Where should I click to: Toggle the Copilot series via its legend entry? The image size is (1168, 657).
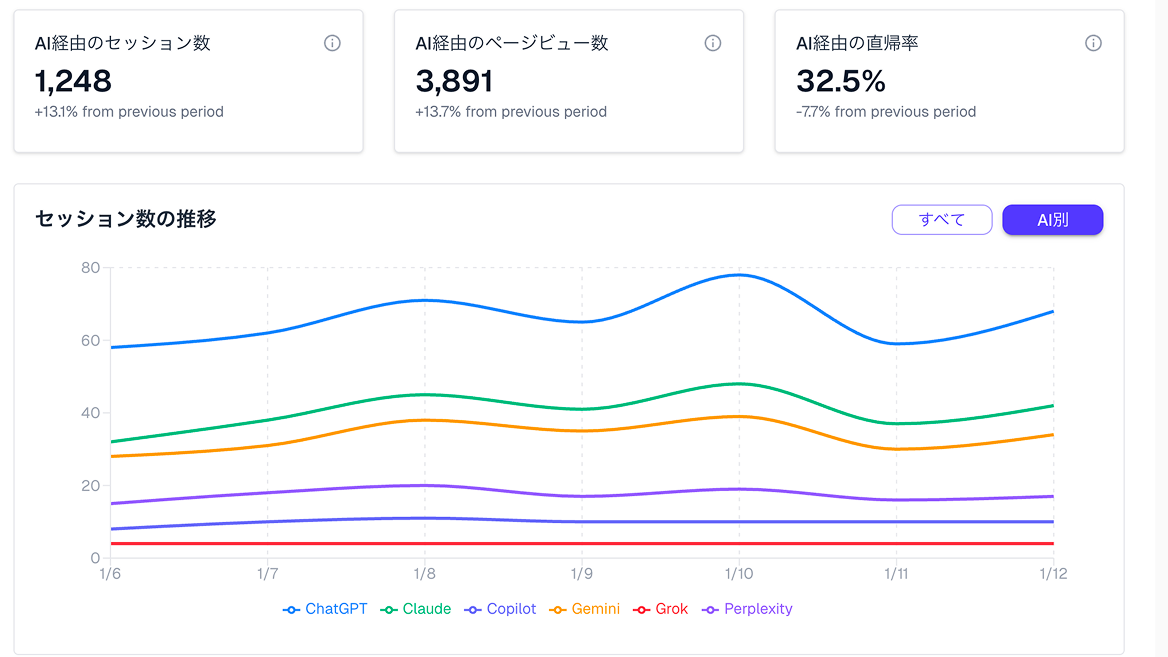tap(500, 608)
